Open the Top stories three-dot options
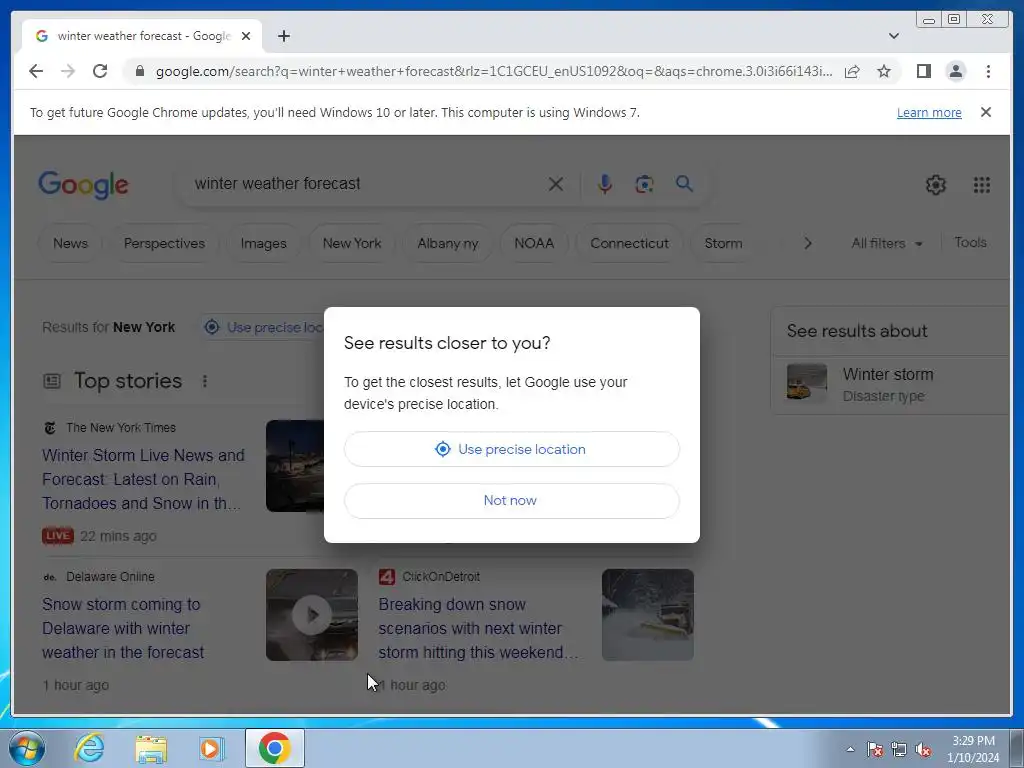 pos(204,381)
